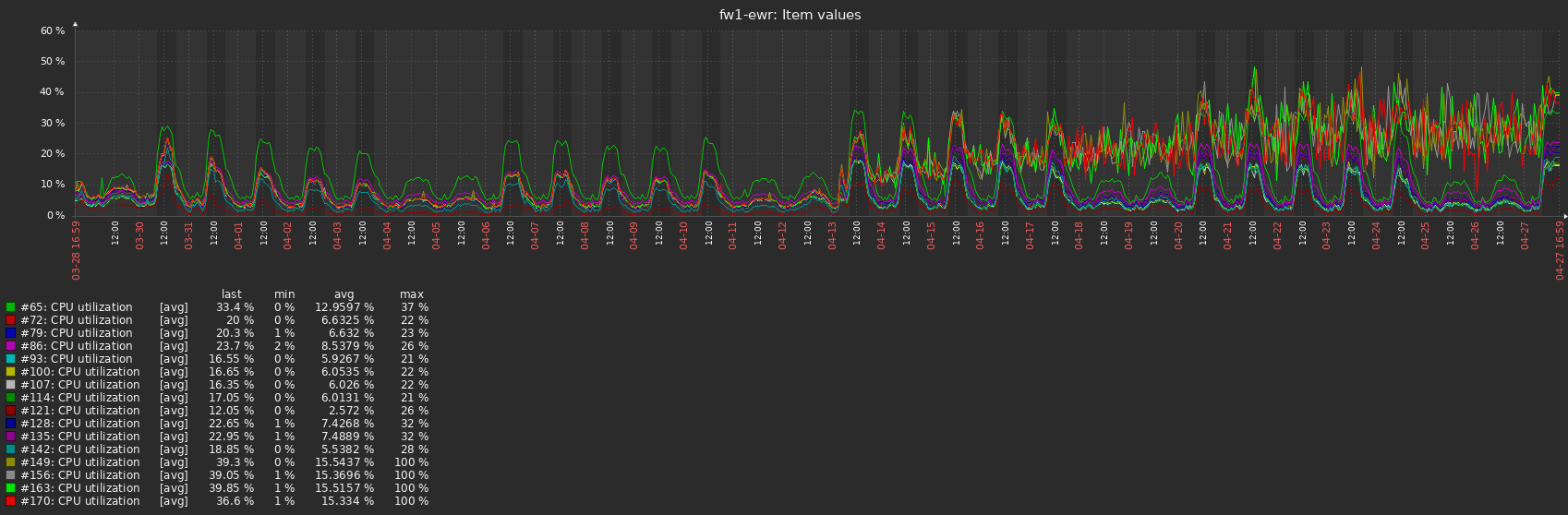Click the 'fw1-ewr: Item values' graph title
Screen dimensions: 1568x515
[790, 15]
